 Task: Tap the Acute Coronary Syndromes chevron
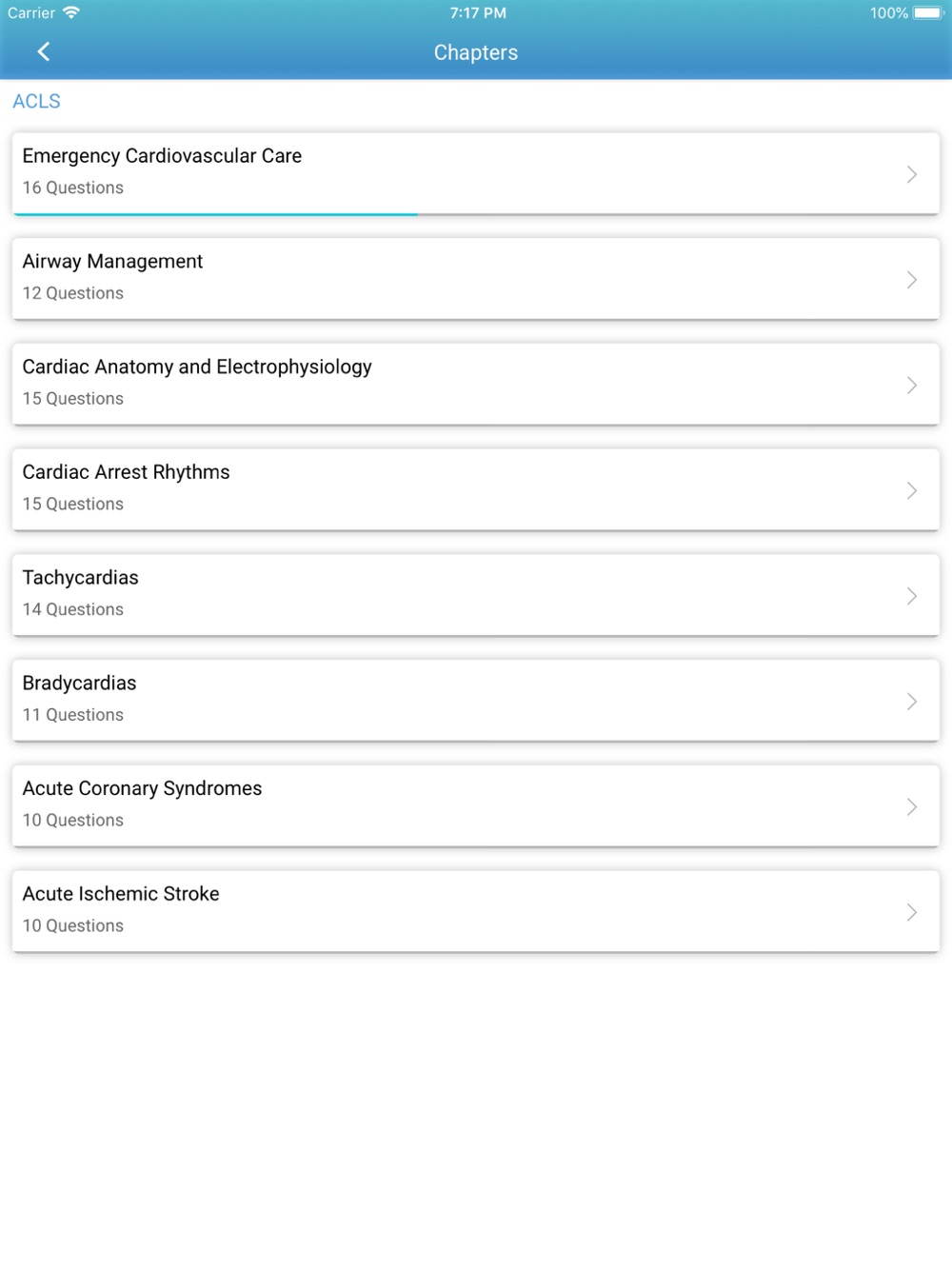pos(911,807)
